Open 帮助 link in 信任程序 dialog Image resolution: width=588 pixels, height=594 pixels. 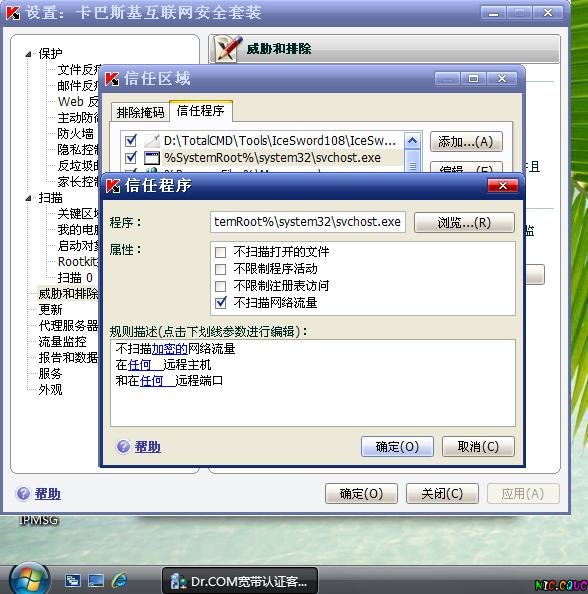point(148,447)
